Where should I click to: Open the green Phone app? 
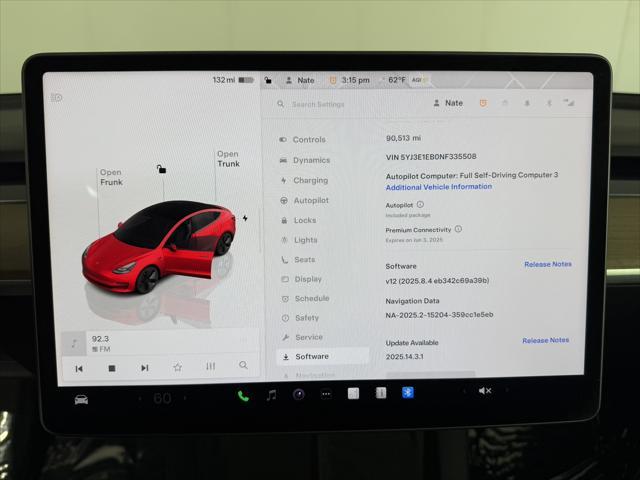(243, 396)
